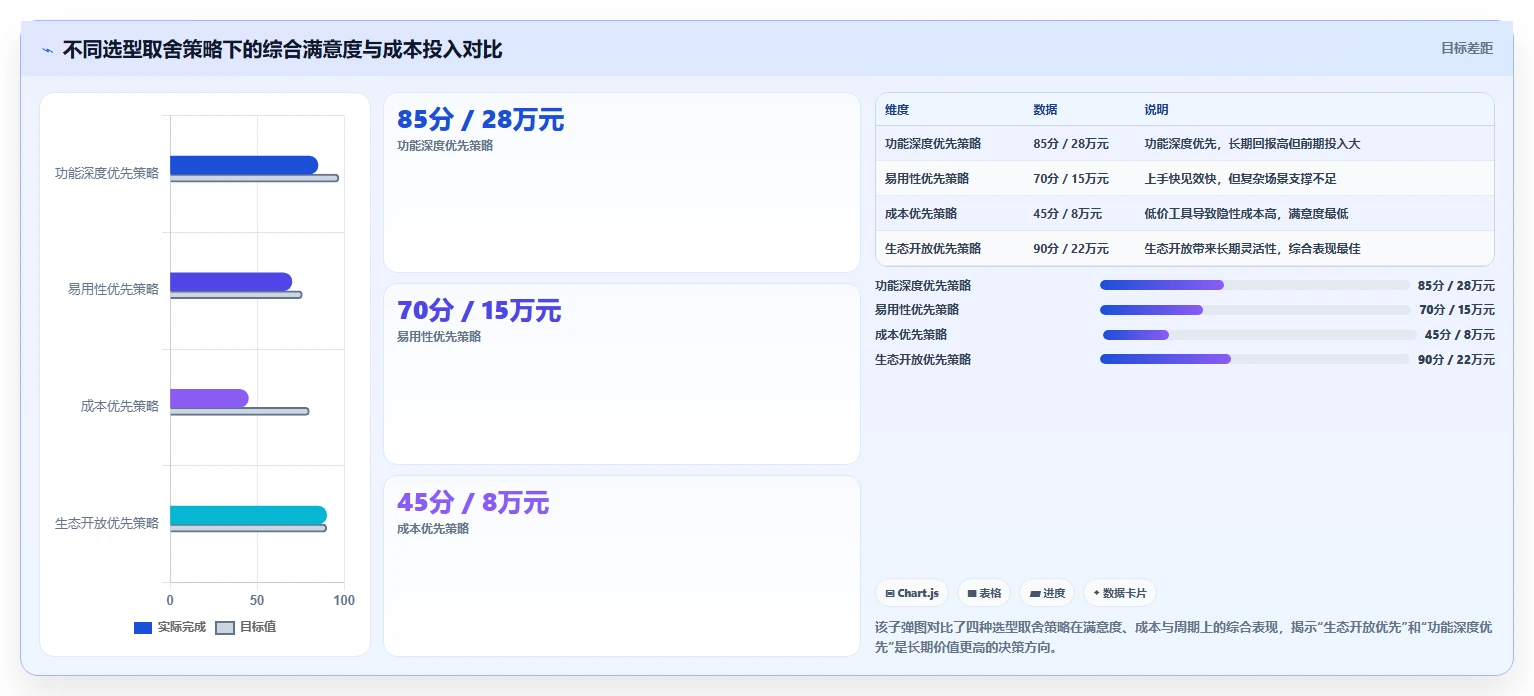This screenshot has width=1534, height=696.
Task: Click progress list label 成本优先策略
Action: tap(911, 335)
